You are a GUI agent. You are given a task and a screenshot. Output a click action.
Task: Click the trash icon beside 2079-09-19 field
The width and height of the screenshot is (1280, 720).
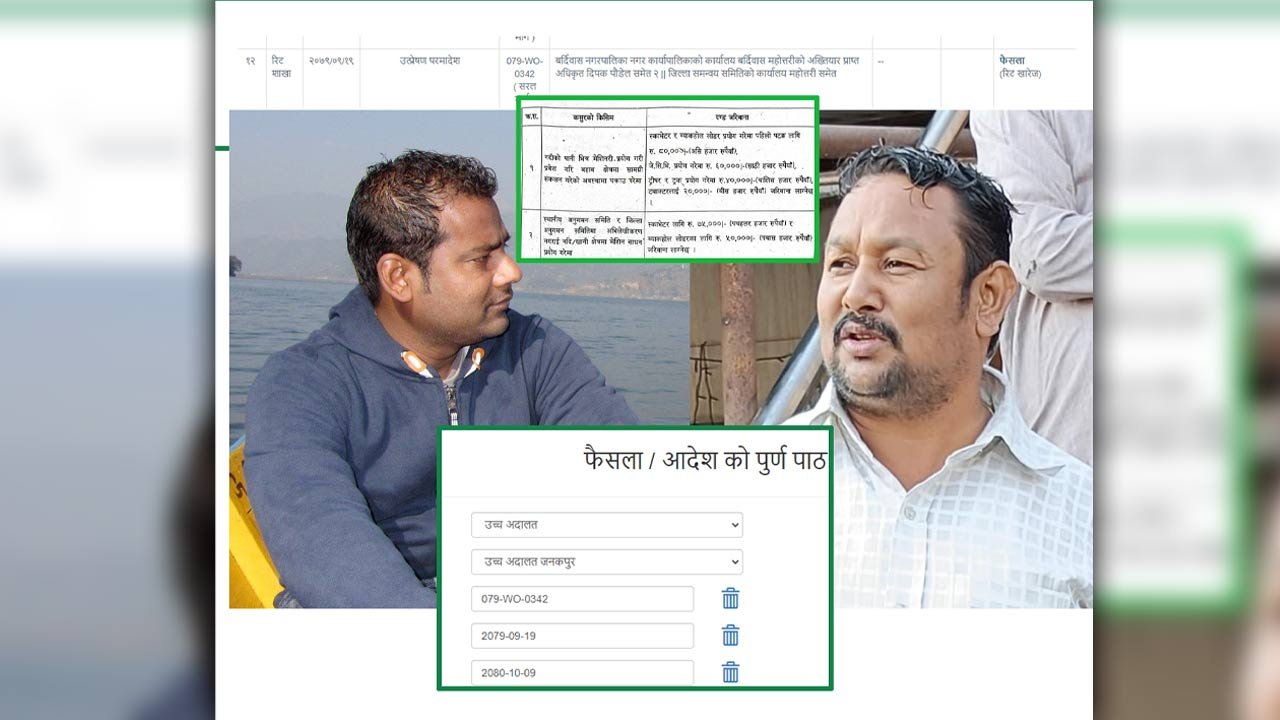[x=730, y=636]
